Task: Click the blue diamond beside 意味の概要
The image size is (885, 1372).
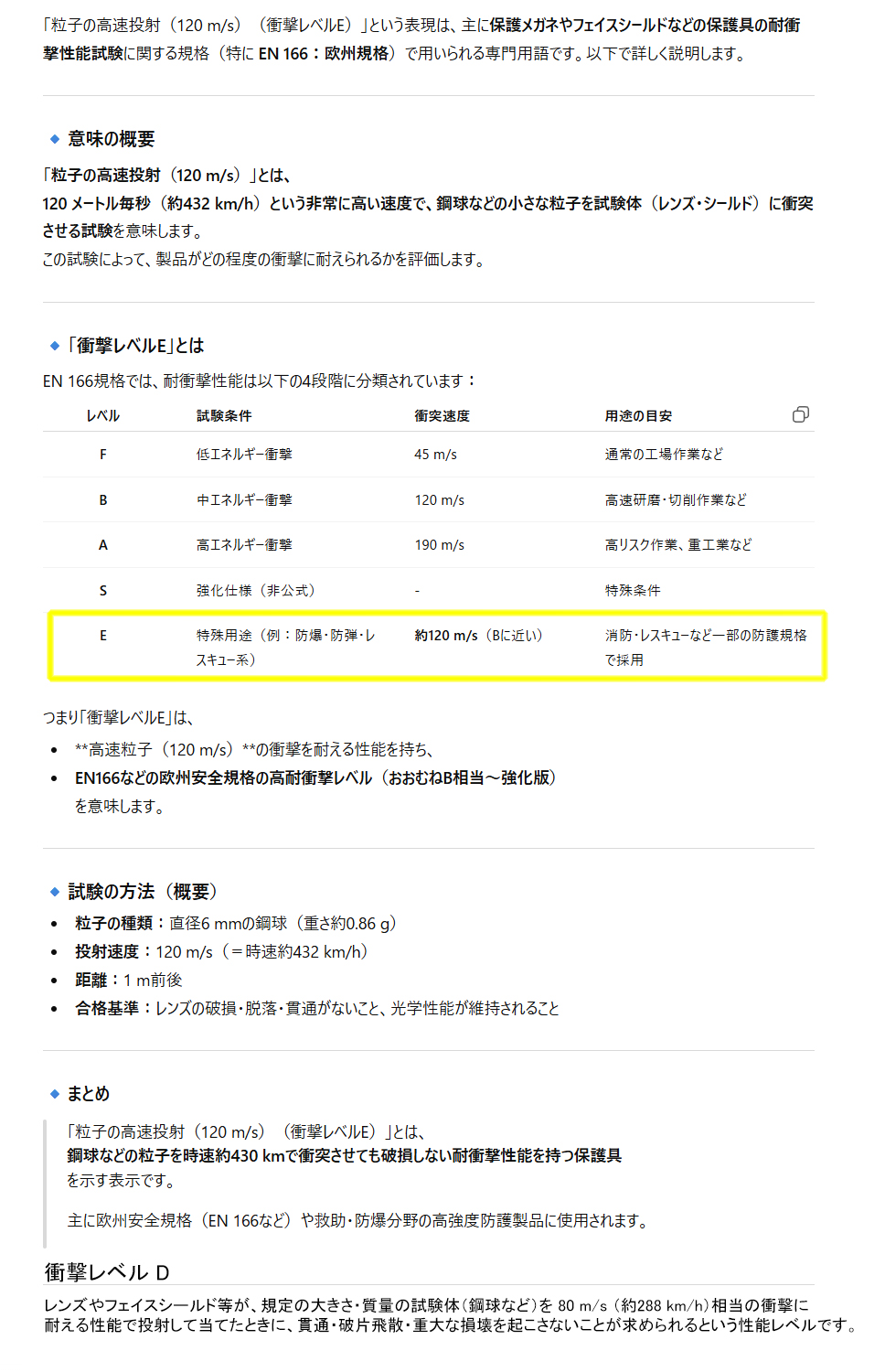Action: click(55, 139)
